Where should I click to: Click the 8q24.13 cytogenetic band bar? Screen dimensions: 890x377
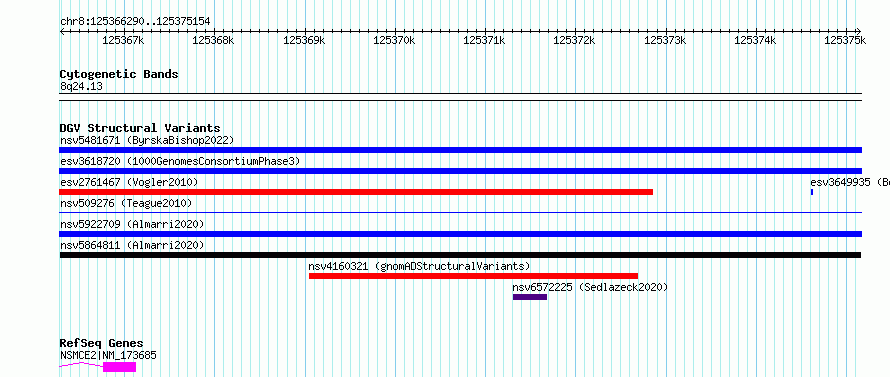pos(460,97)
